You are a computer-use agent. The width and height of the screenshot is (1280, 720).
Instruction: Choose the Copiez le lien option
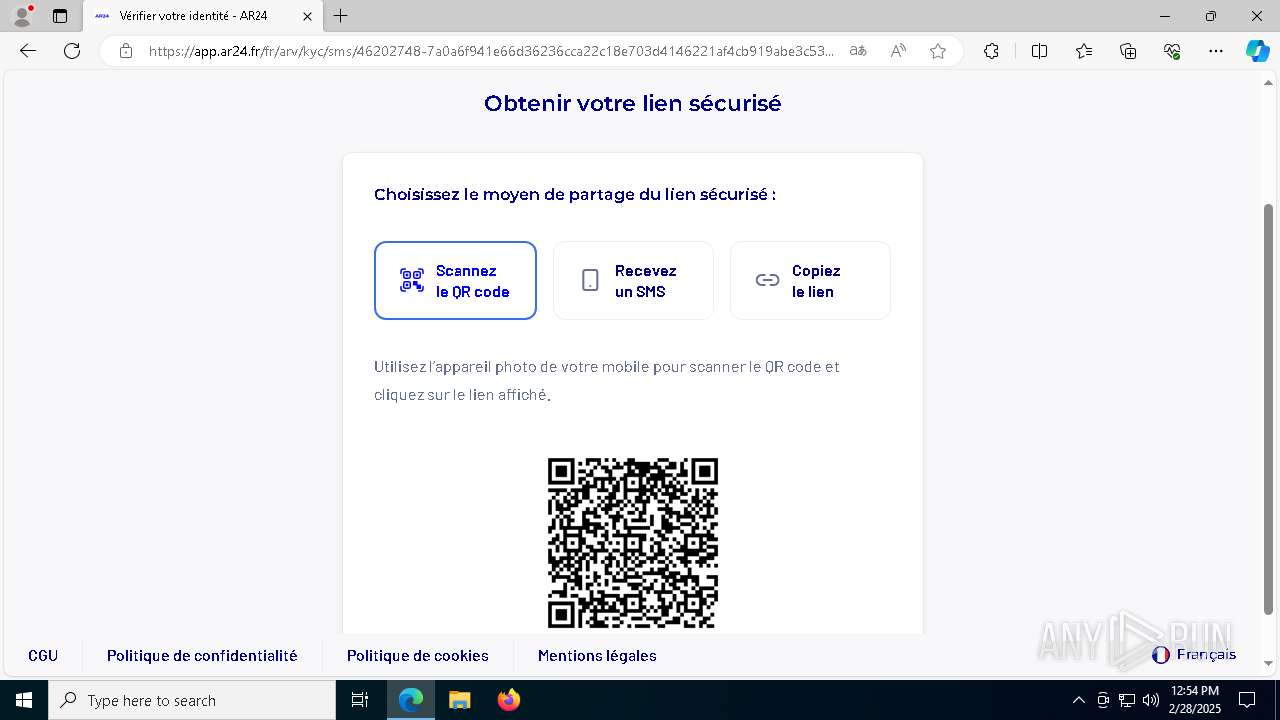click(x=810, y=280)
